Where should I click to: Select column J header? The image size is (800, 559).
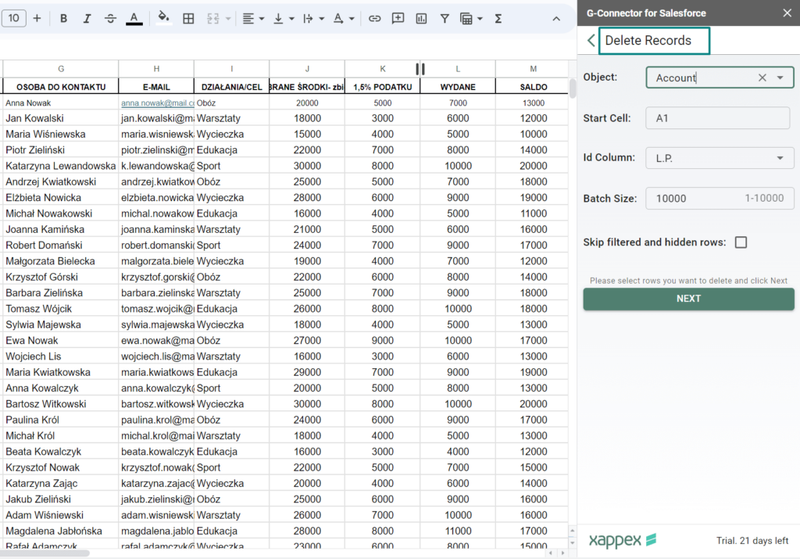click(x=307, y=69)
